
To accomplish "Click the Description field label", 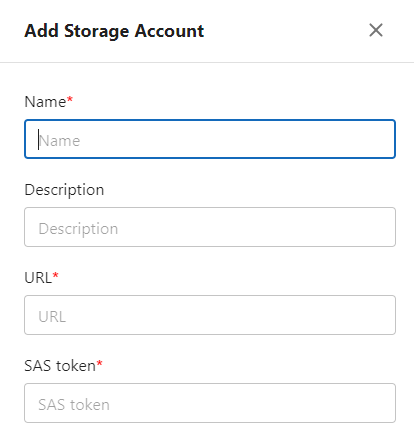I will (64, 190).
